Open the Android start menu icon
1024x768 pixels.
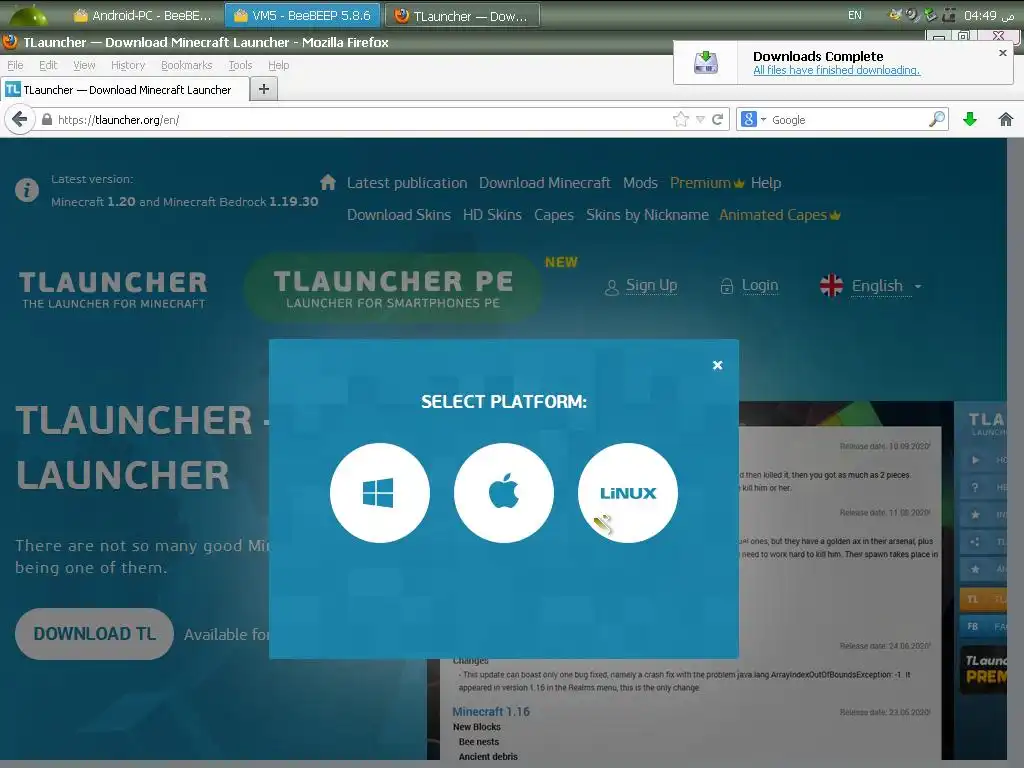pyautogui.click(x=29, y=14)
